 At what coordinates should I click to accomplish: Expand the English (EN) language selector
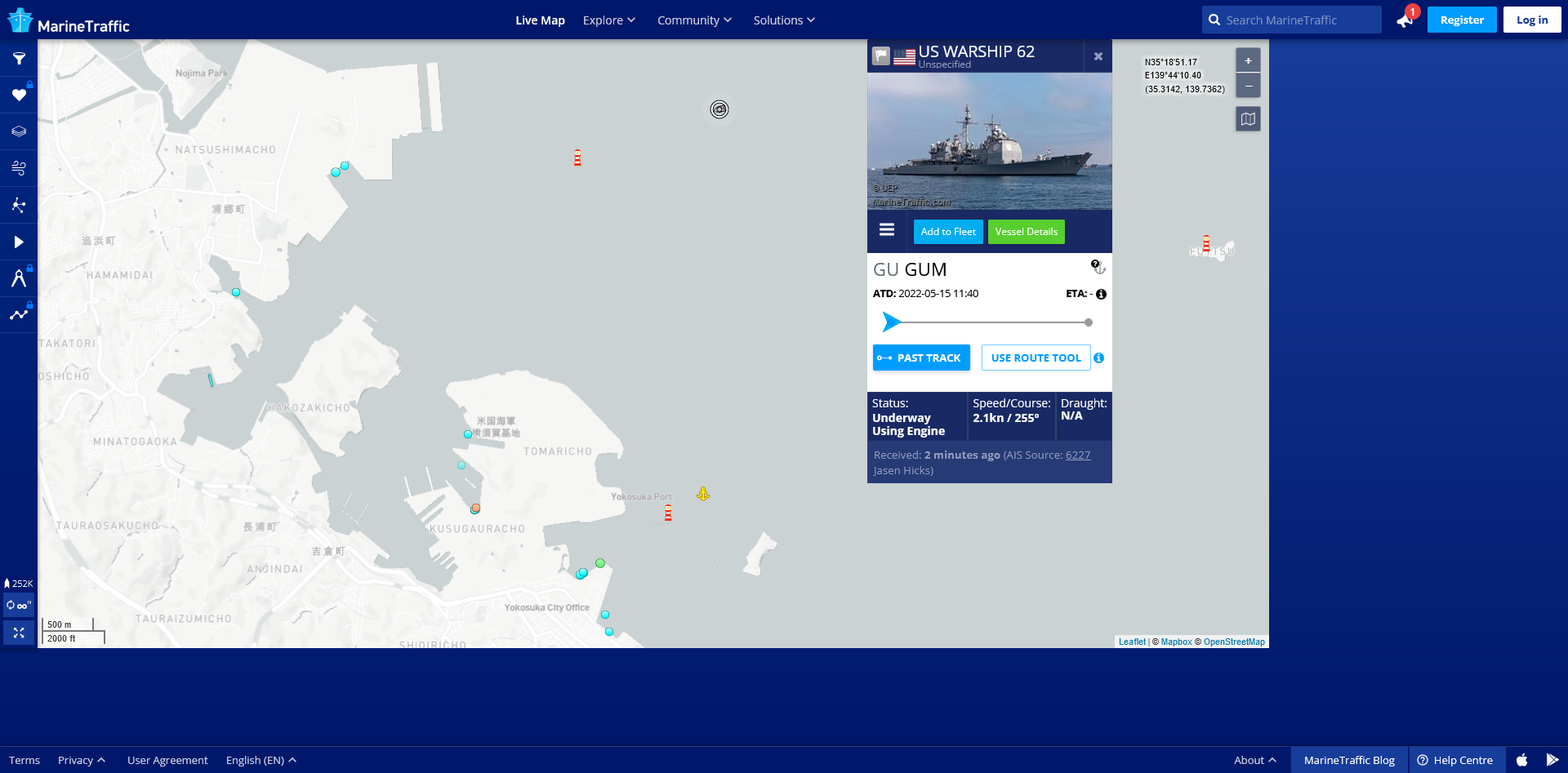coord(261,760)
